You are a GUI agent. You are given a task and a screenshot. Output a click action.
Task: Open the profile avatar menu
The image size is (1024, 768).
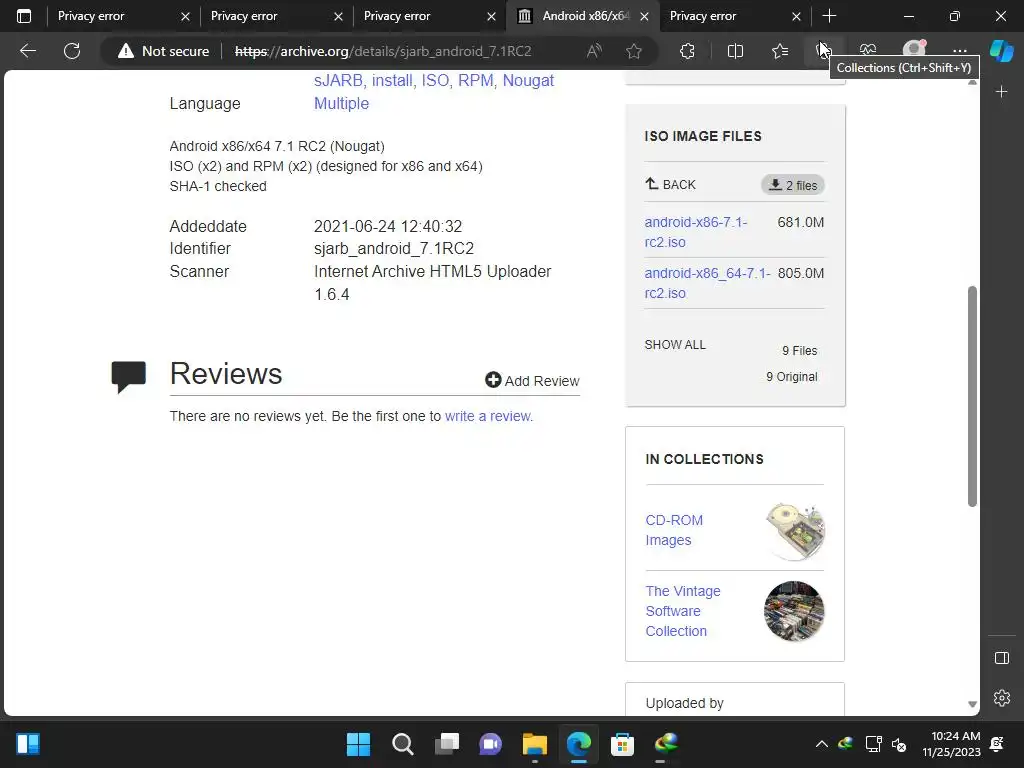tap(914, 50)
